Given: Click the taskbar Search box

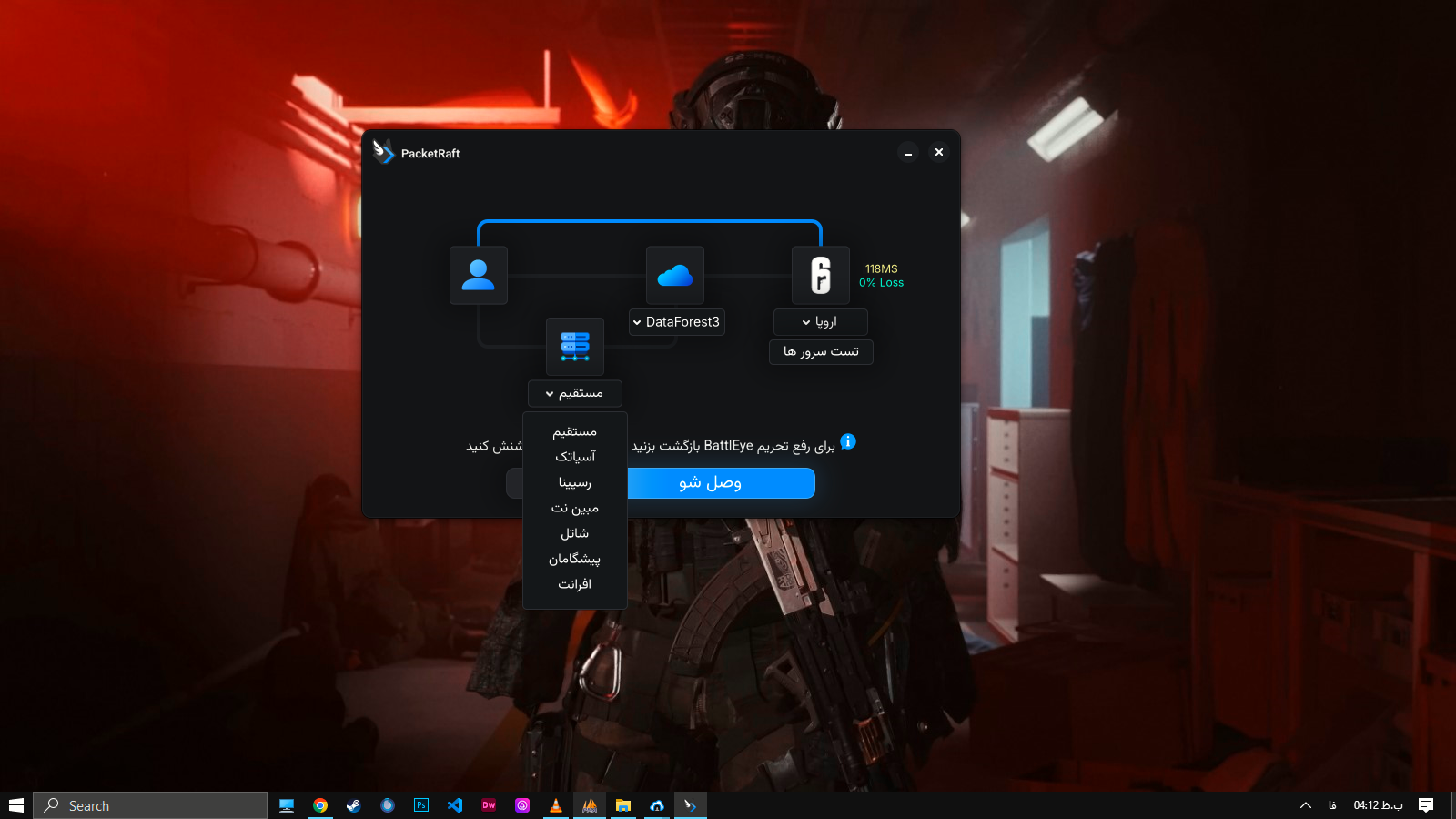Looking at the screenshot, I should 150,805.
